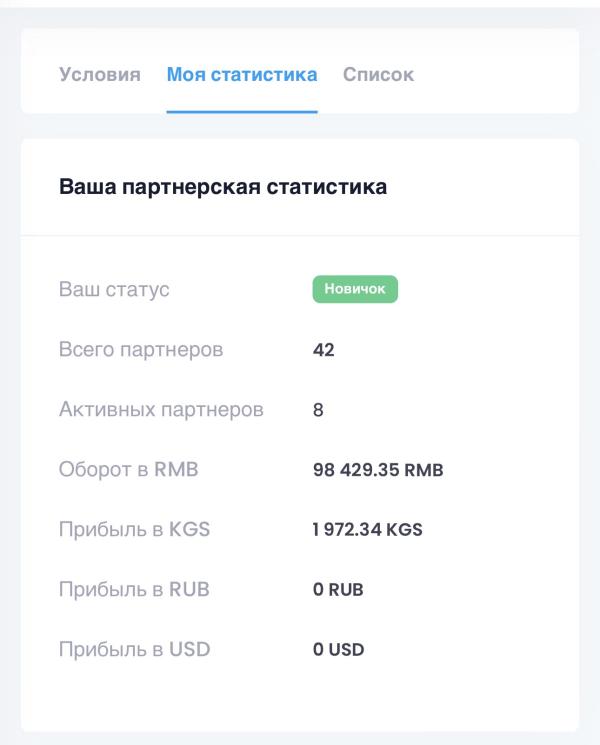Click the Ваша партнерская статистика heading

[223, 187]
